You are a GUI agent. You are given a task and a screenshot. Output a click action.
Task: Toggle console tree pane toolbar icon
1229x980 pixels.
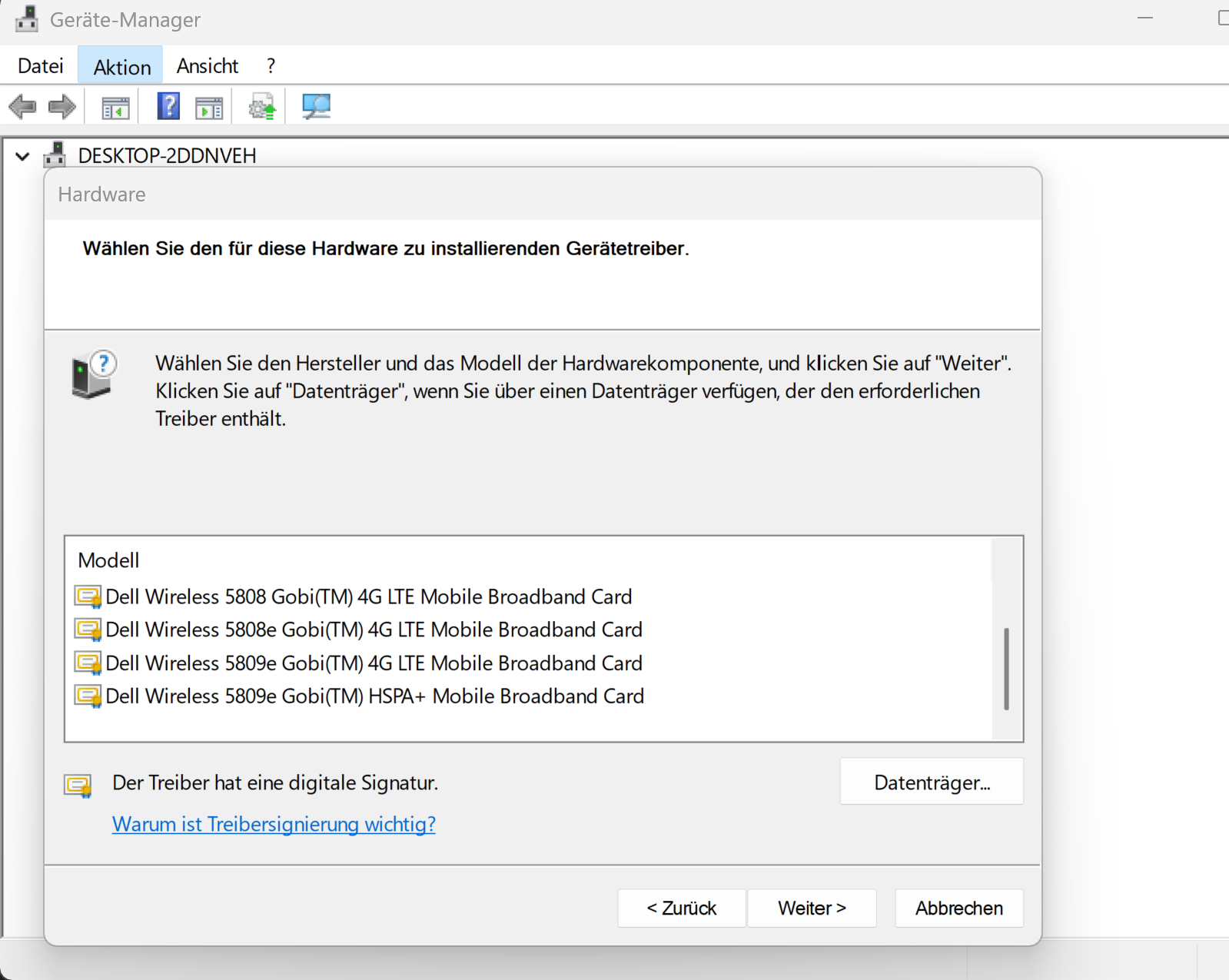[116, 108]
